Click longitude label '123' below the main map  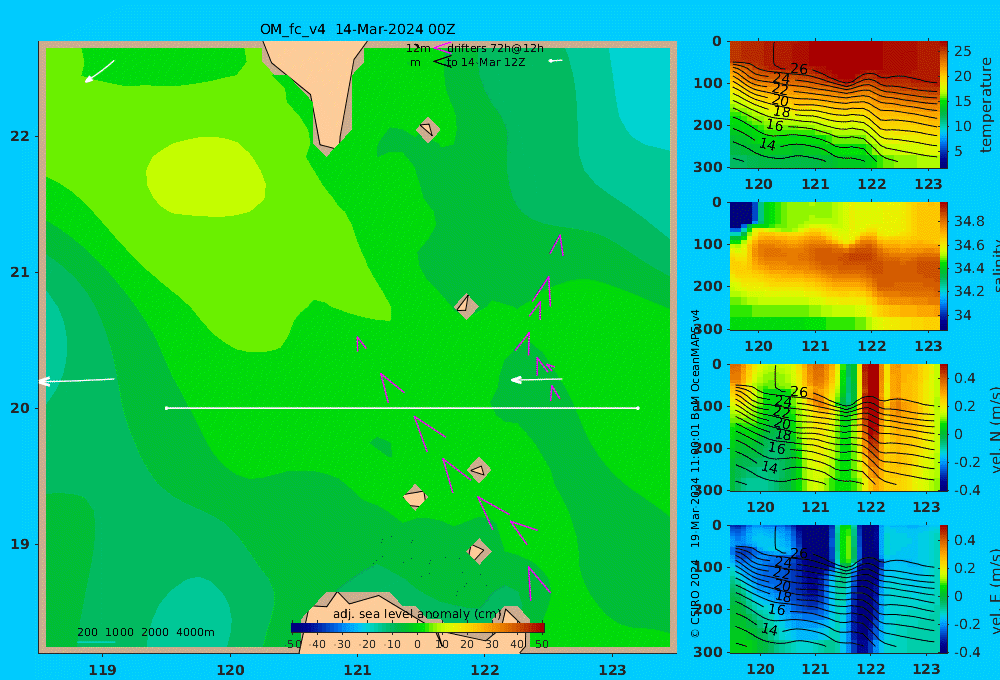tap(613, 670)
